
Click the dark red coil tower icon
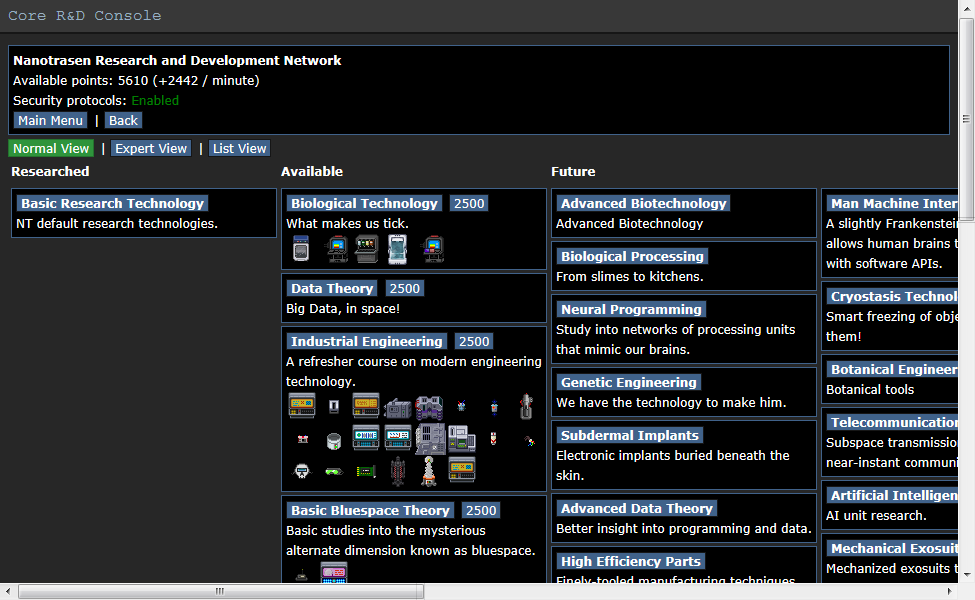click(398, 471)
